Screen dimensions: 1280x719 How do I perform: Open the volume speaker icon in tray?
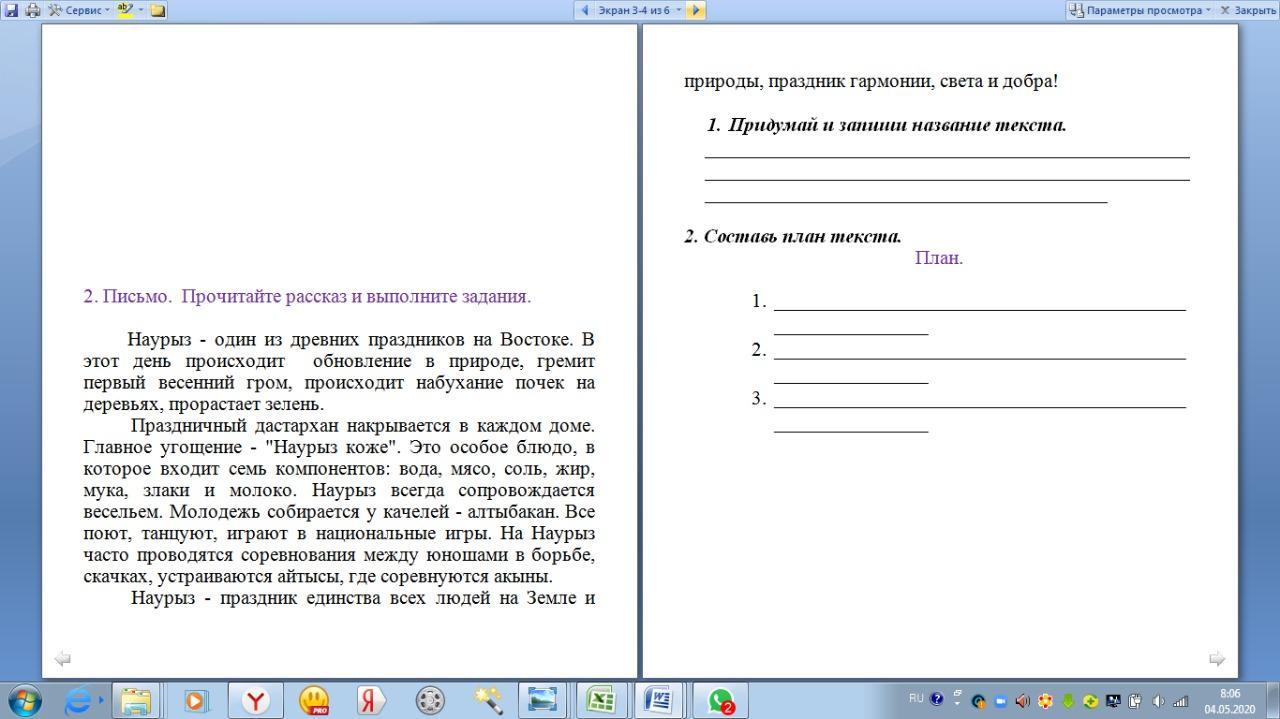1158,701
